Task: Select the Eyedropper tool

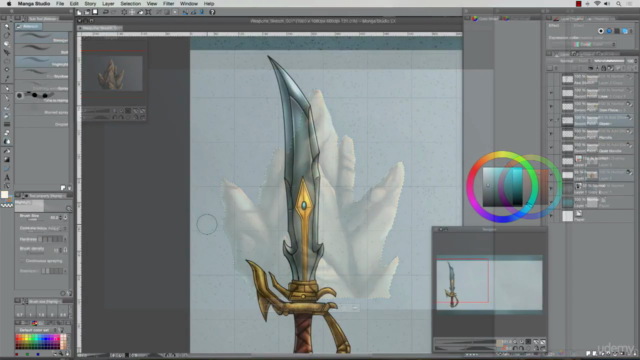Action: tap(7, 78)
